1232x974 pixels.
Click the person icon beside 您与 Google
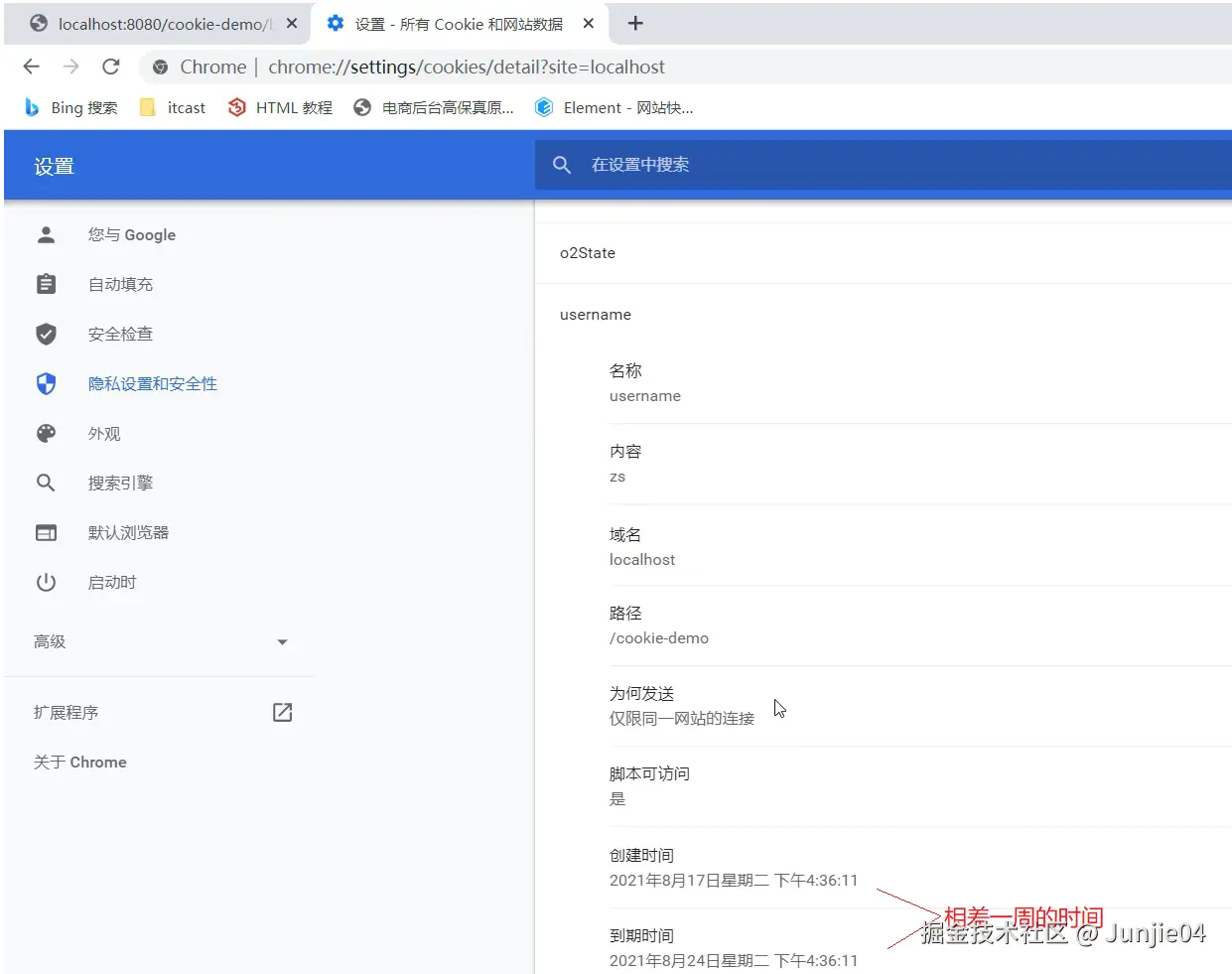point(46,234)
